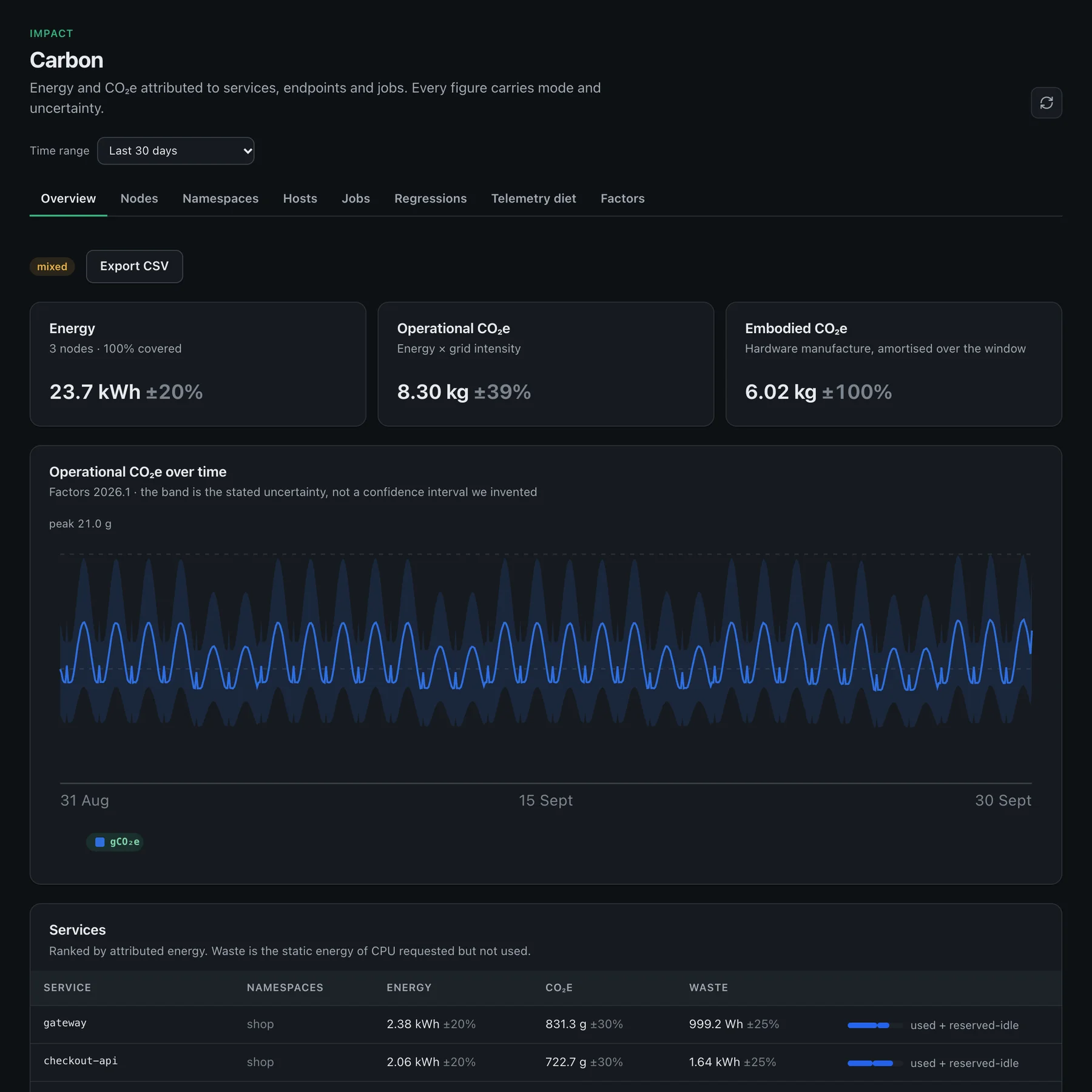Click the shop namespace in checkout-api row
The width and height of the screenshot is (1092, 1092).
(x=260, y=1062)
